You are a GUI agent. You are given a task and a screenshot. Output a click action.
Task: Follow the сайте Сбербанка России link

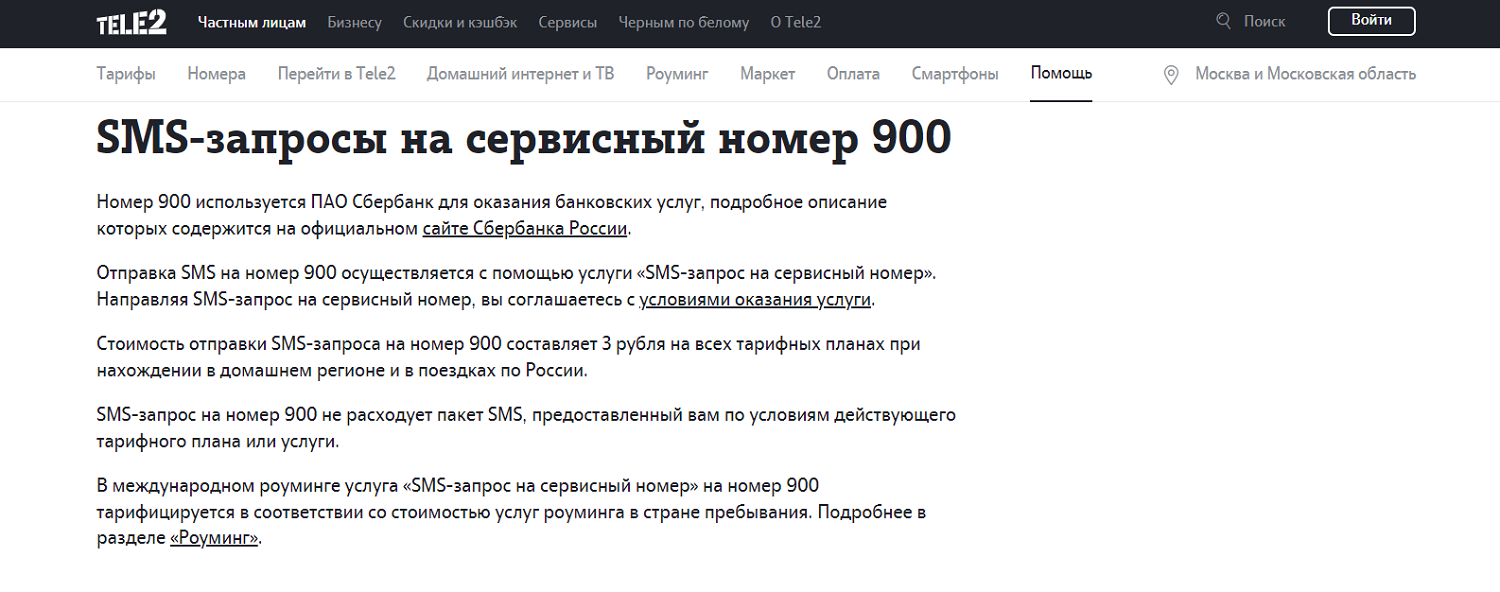click(524, 228)
